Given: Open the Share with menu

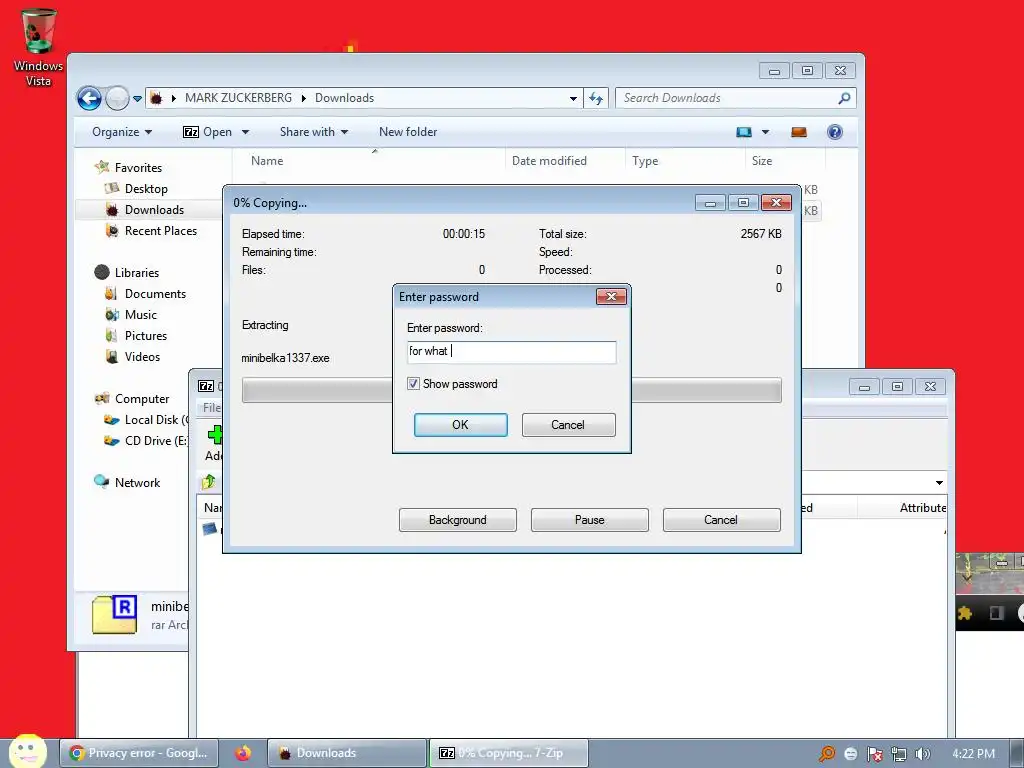Looking at the screenshot, I should click(x=314, y=132).
